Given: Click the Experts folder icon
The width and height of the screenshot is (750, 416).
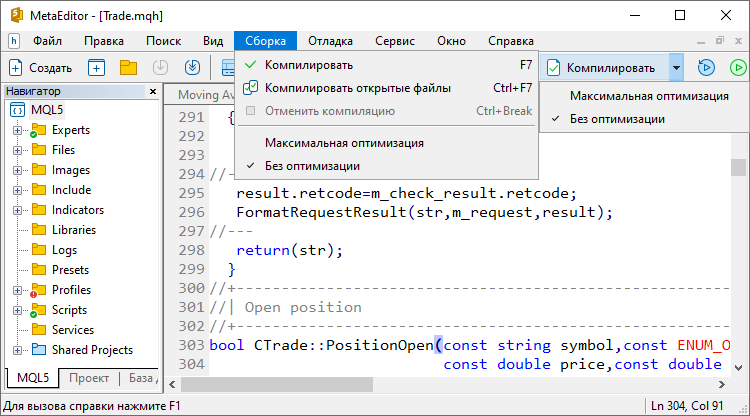Looking at the screenshot, I should 38,130.
